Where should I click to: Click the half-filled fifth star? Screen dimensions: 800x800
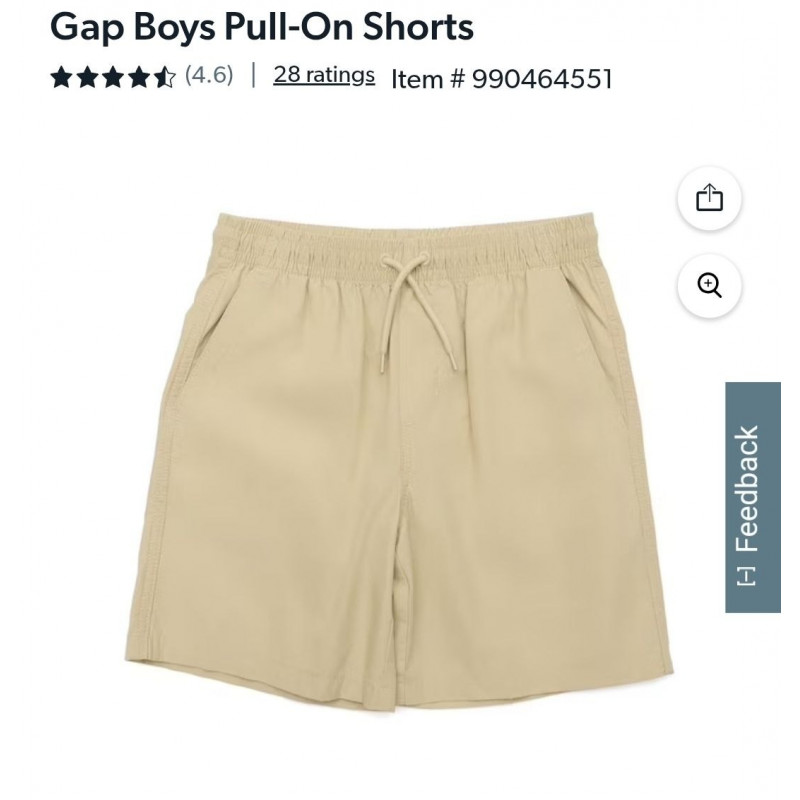pos(165,77)
